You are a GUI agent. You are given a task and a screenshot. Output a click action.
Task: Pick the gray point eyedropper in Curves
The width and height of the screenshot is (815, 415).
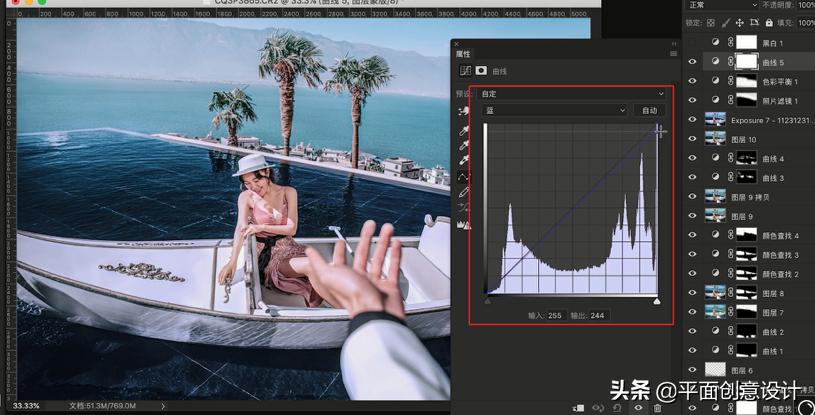464,146
